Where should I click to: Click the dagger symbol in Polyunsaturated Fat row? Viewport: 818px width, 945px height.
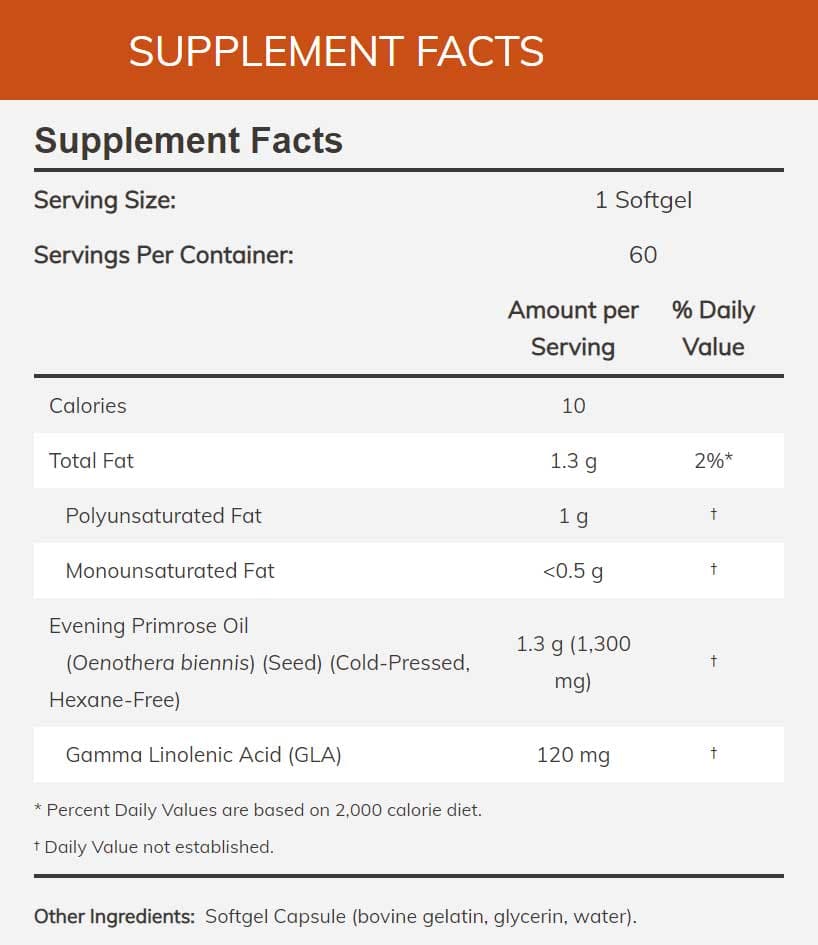click(713, 514)
